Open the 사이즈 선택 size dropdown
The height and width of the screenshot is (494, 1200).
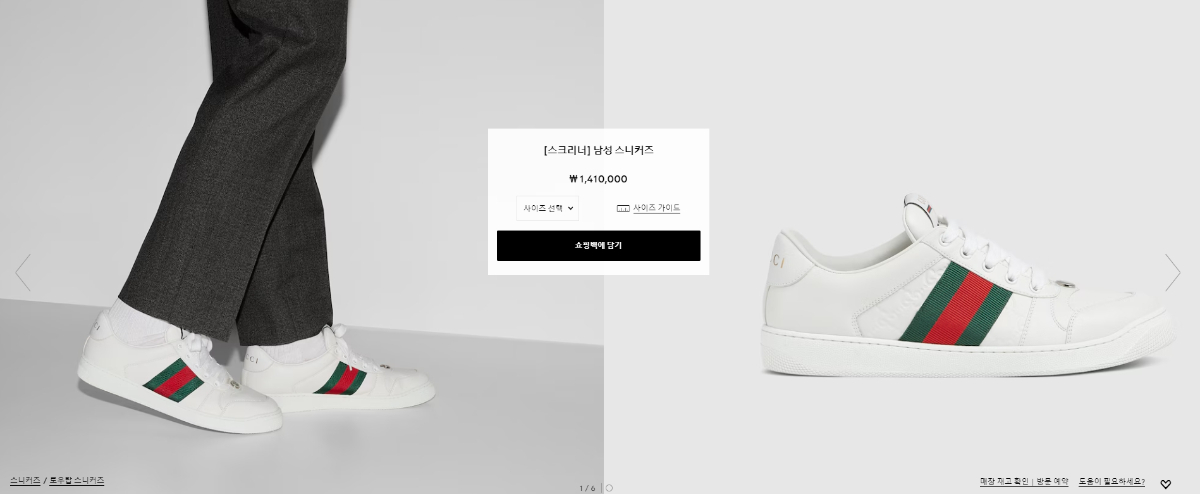coord(547,208)
